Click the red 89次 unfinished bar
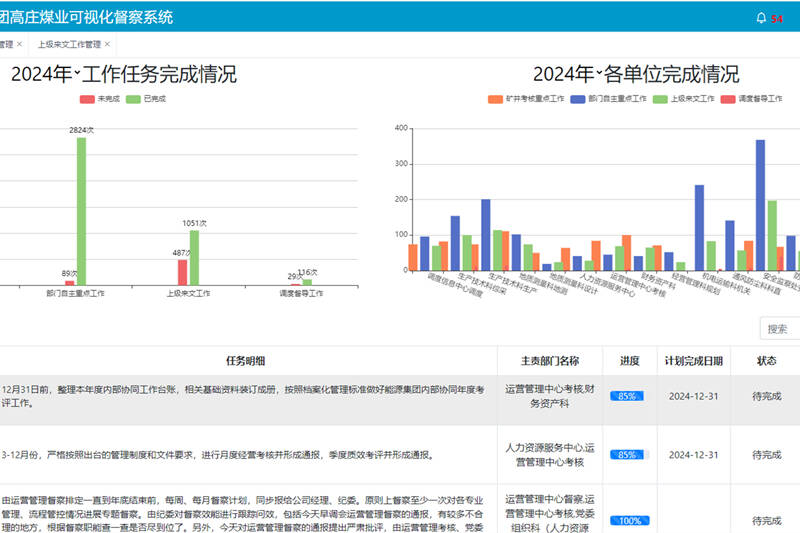 point(70,283)
